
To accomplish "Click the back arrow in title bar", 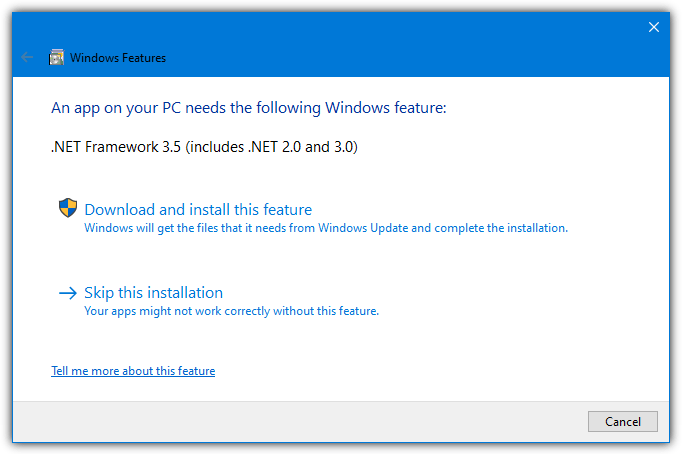I will click(x=27, y=57).
